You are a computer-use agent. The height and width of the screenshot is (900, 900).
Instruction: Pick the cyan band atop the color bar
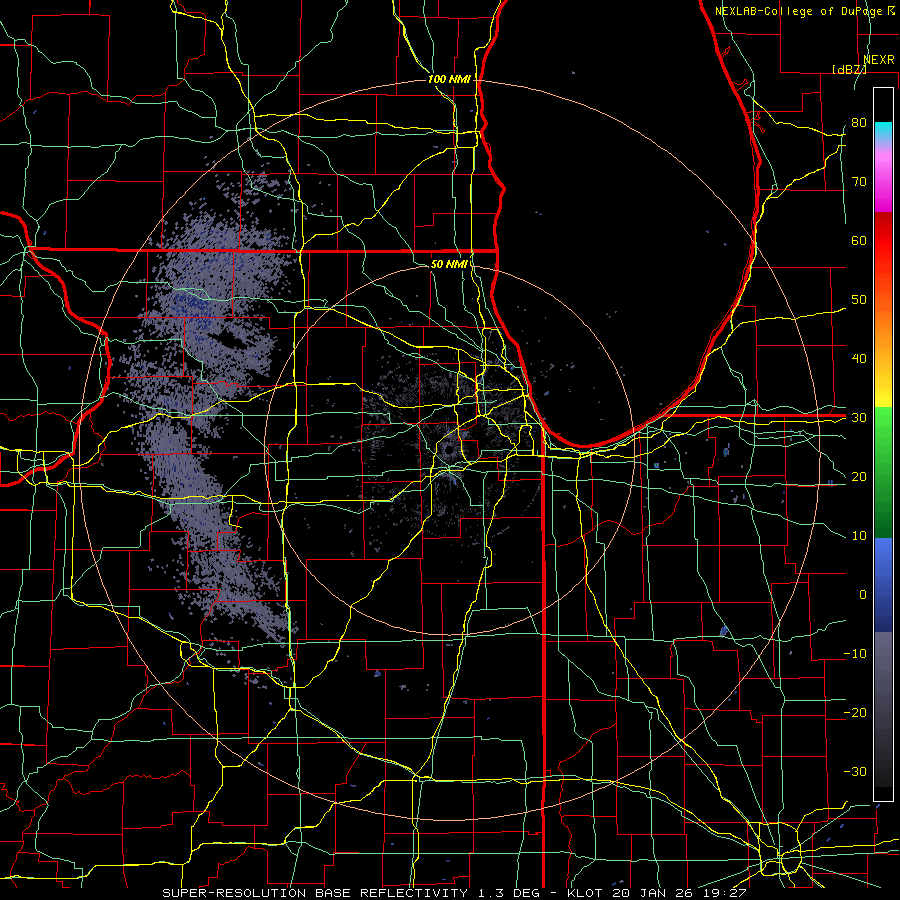click(883, 131)
